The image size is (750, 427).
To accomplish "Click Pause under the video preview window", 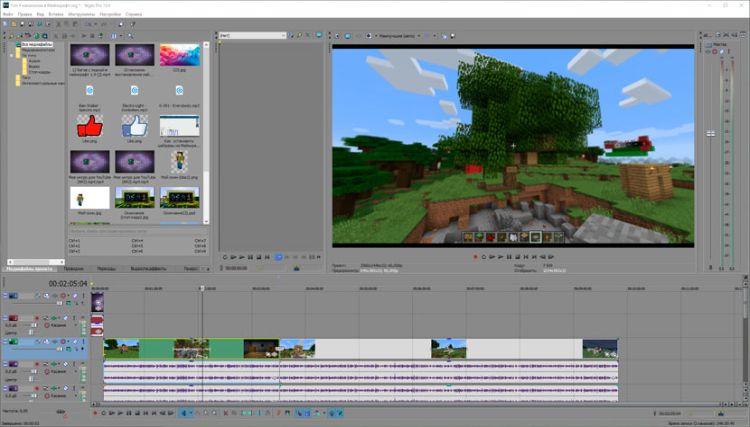I will (509, 257).
